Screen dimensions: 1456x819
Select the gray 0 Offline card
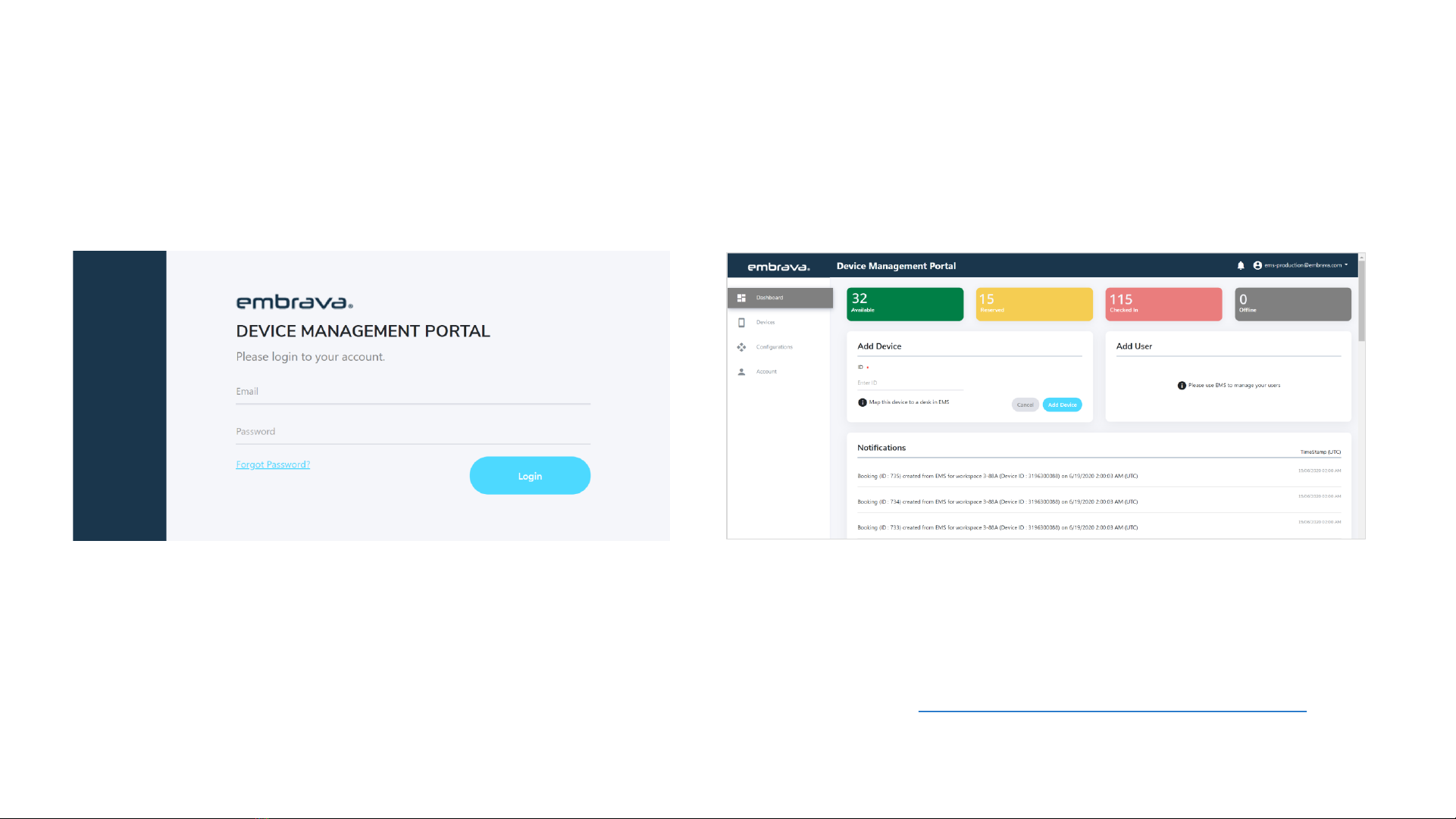click(1293, 304)
